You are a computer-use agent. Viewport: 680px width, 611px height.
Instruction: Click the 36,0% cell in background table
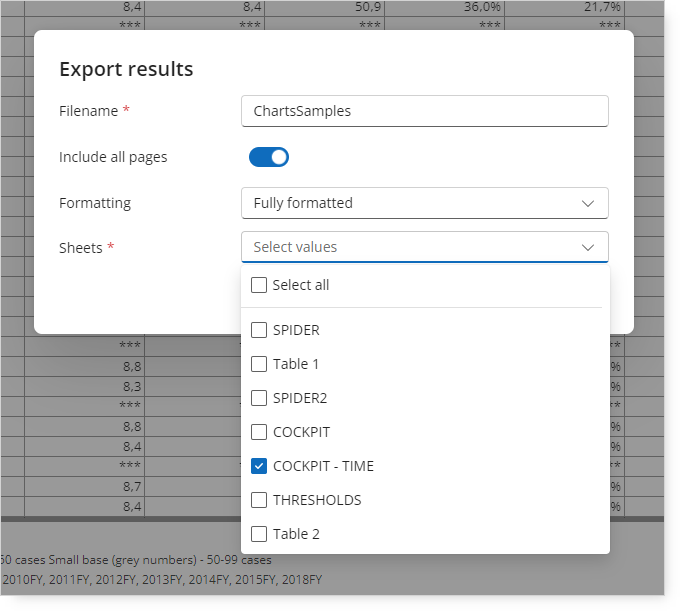point(445,7)
